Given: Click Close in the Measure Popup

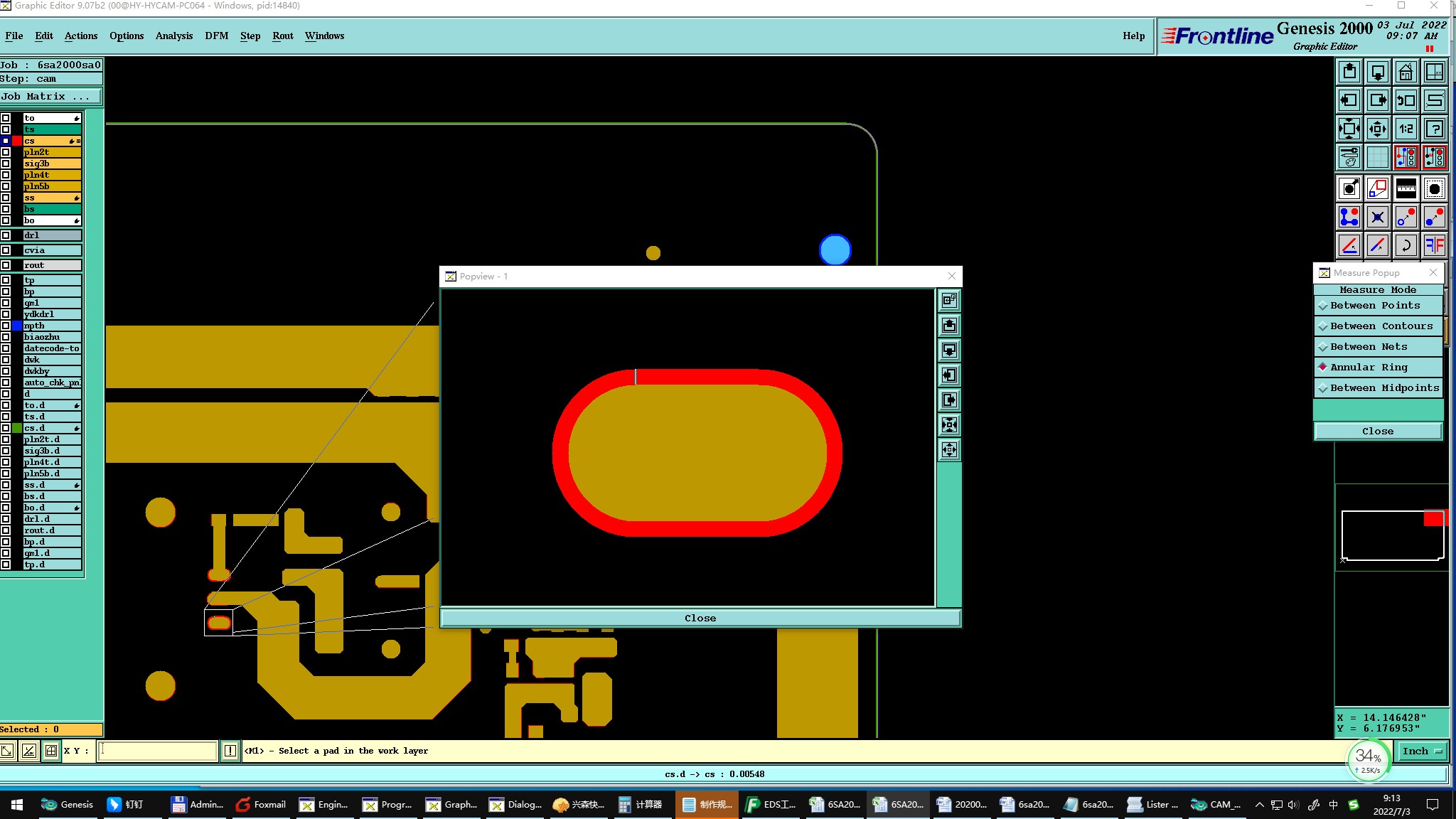Looking at the screenshot, I should coord(1378,431).
